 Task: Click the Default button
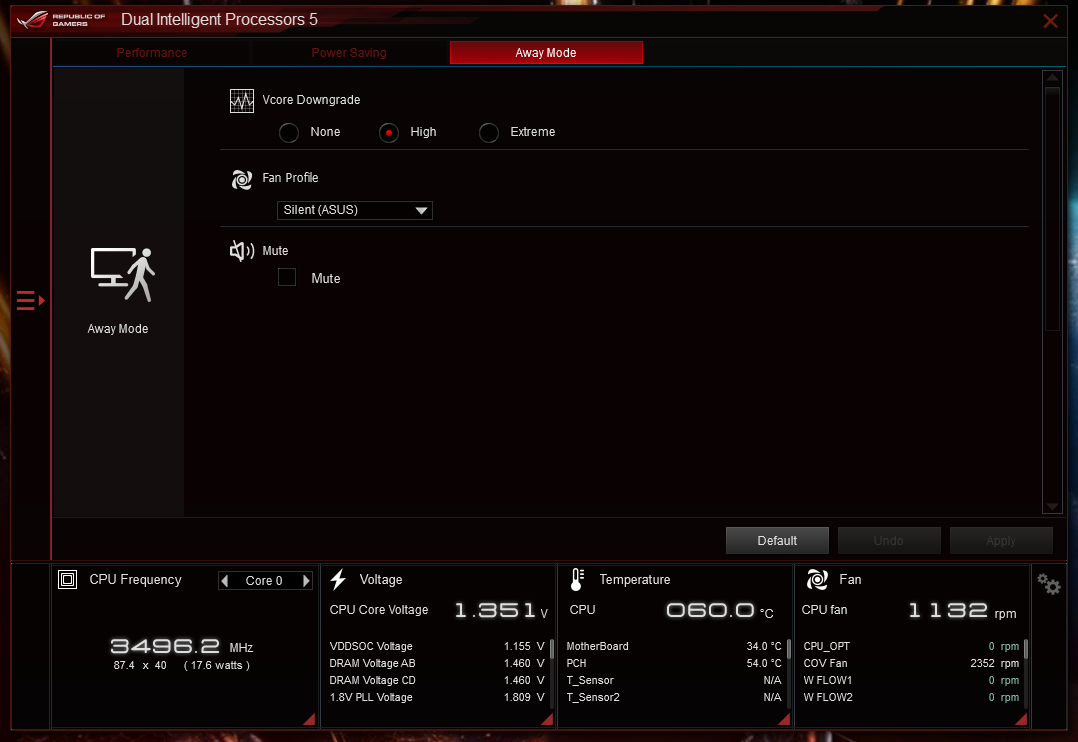(777, 541)
